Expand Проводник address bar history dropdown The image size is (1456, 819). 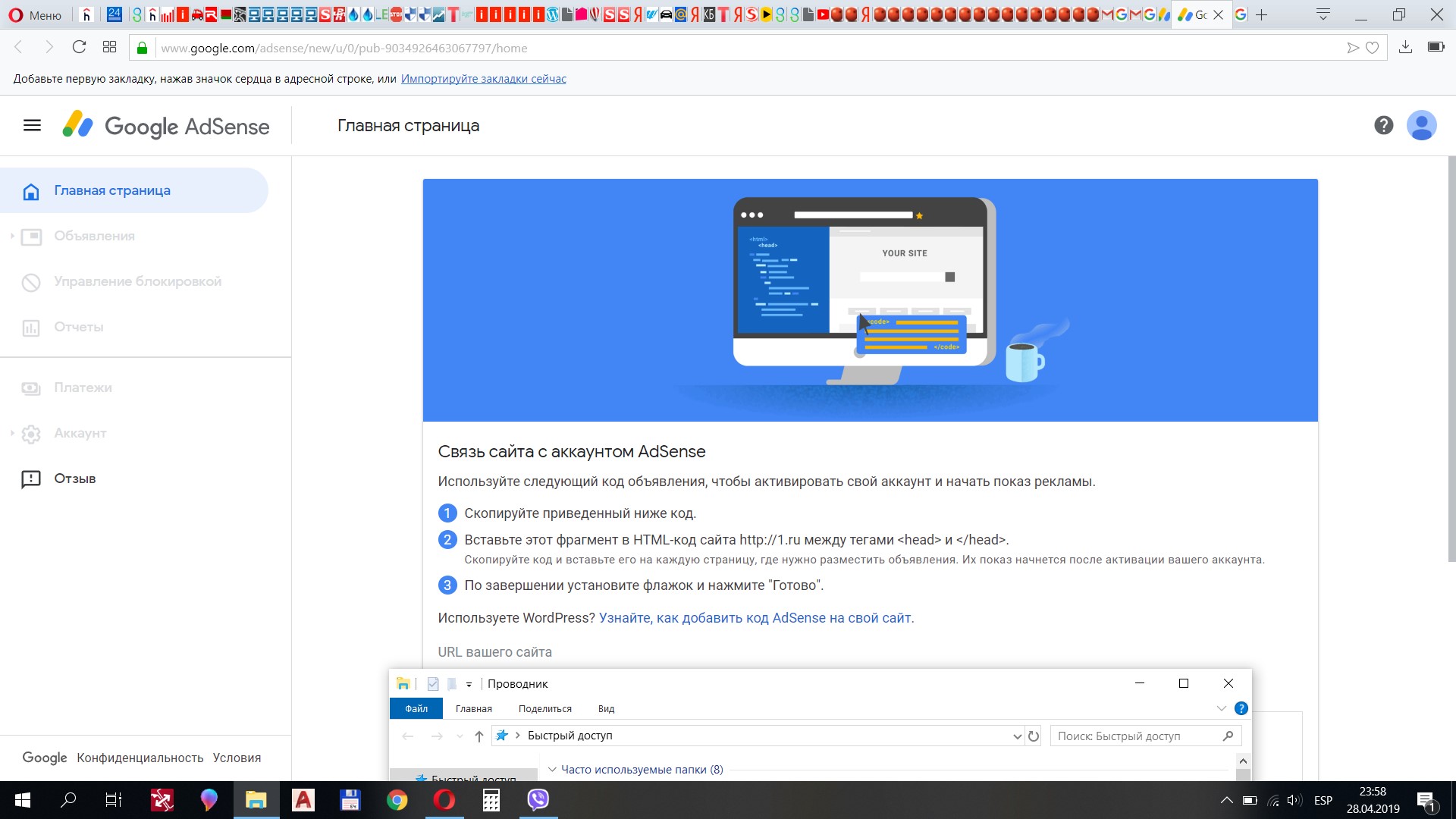coord(1017,736)
